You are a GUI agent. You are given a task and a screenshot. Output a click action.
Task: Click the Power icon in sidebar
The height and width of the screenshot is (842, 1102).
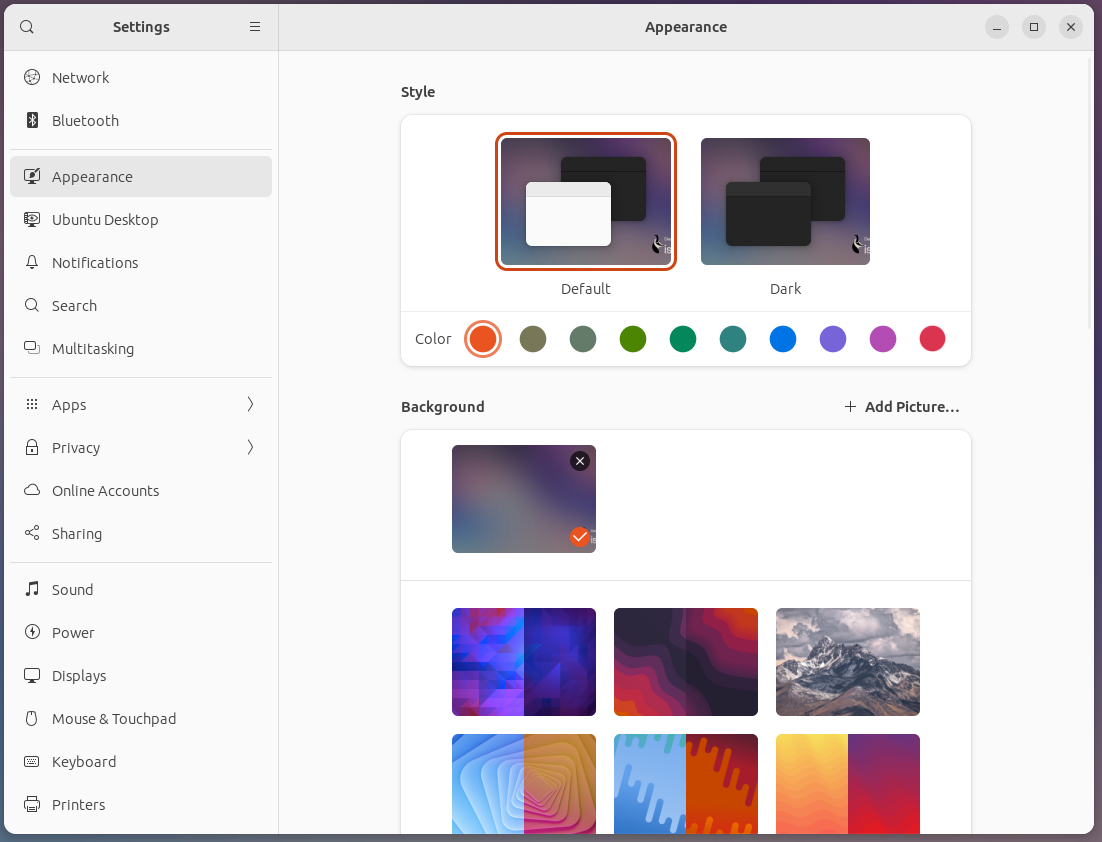[32, 633]
